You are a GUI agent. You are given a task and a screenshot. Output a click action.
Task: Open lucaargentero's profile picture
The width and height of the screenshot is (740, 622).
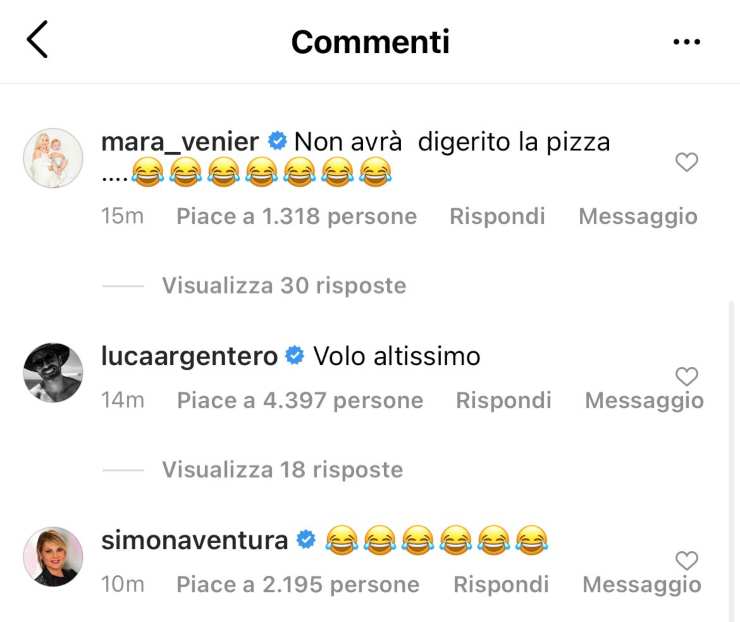click(53, 372)
